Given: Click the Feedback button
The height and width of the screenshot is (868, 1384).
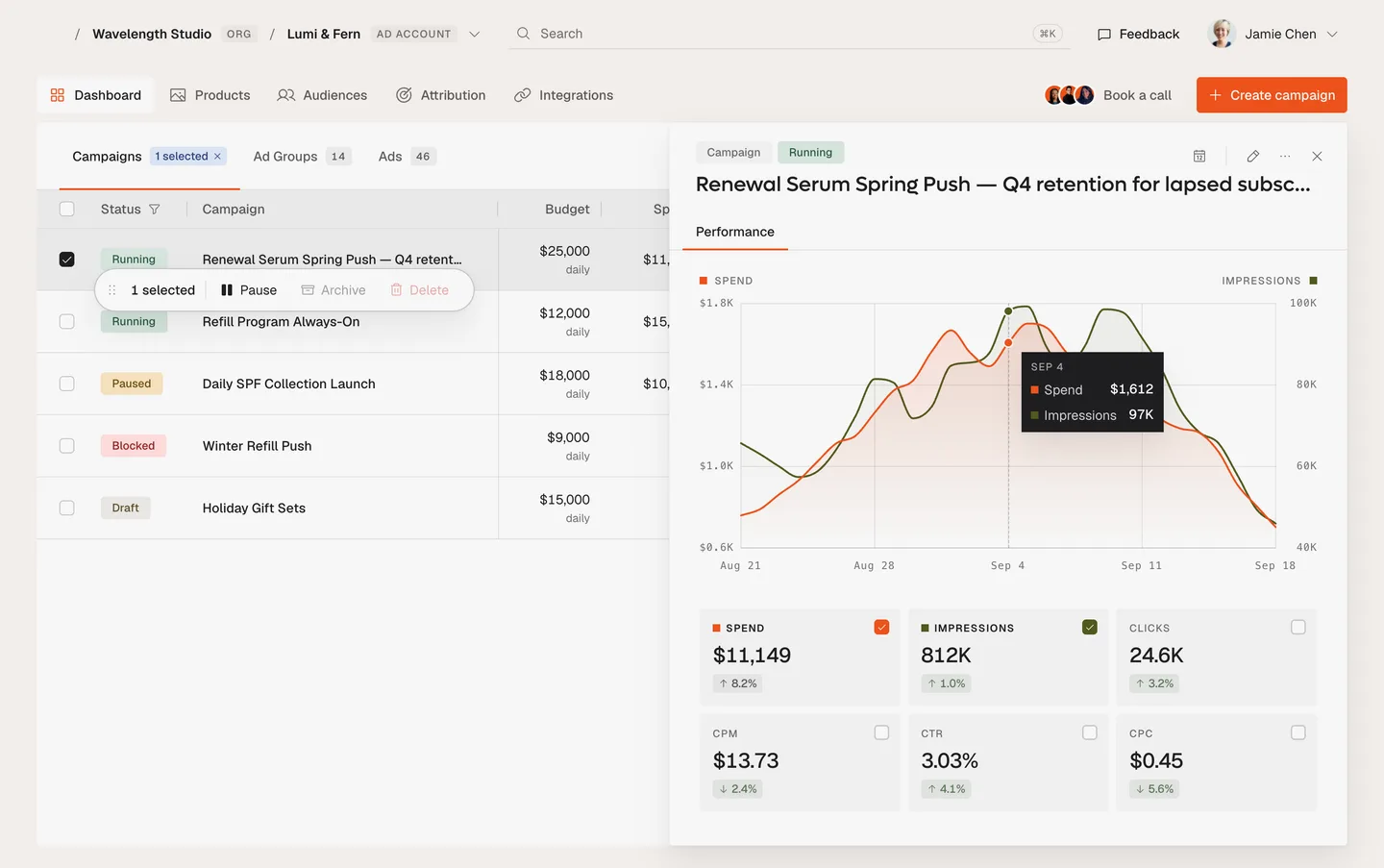Looking at the screenshot, I should tap(1138, 34).
